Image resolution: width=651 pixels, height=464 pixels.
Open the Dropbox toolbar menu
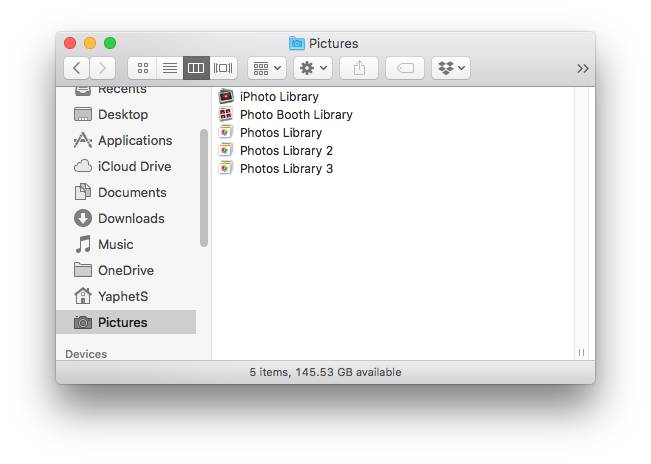[x=451, y=68]
